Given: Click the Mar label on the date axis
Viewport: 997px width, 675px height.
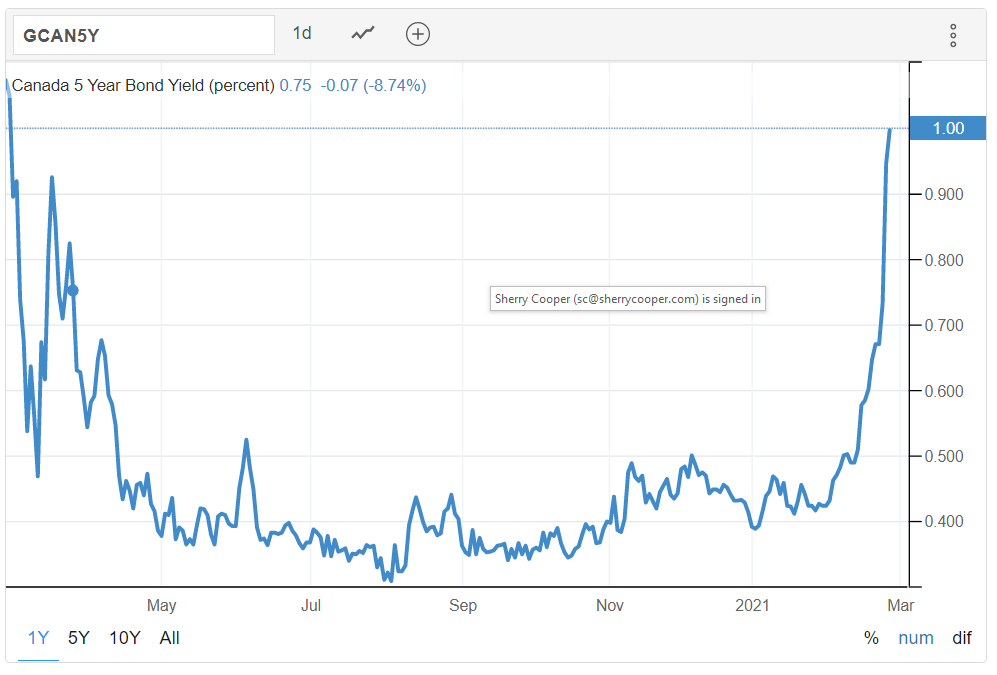Looking at the screenshot, I should (900, 605).
